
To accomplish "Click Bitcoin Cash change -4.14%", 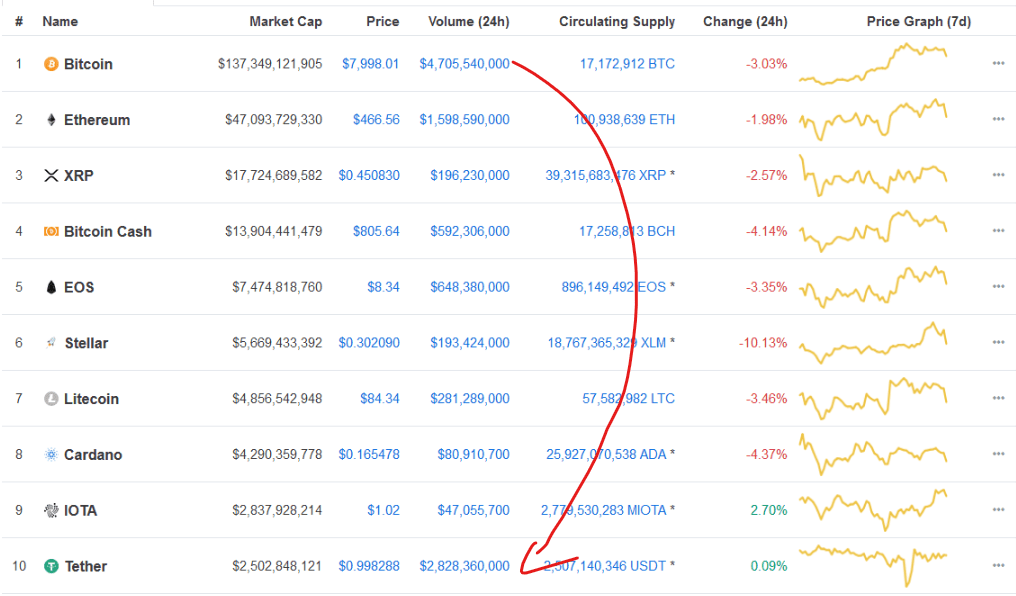I will [x=767, y=231].
